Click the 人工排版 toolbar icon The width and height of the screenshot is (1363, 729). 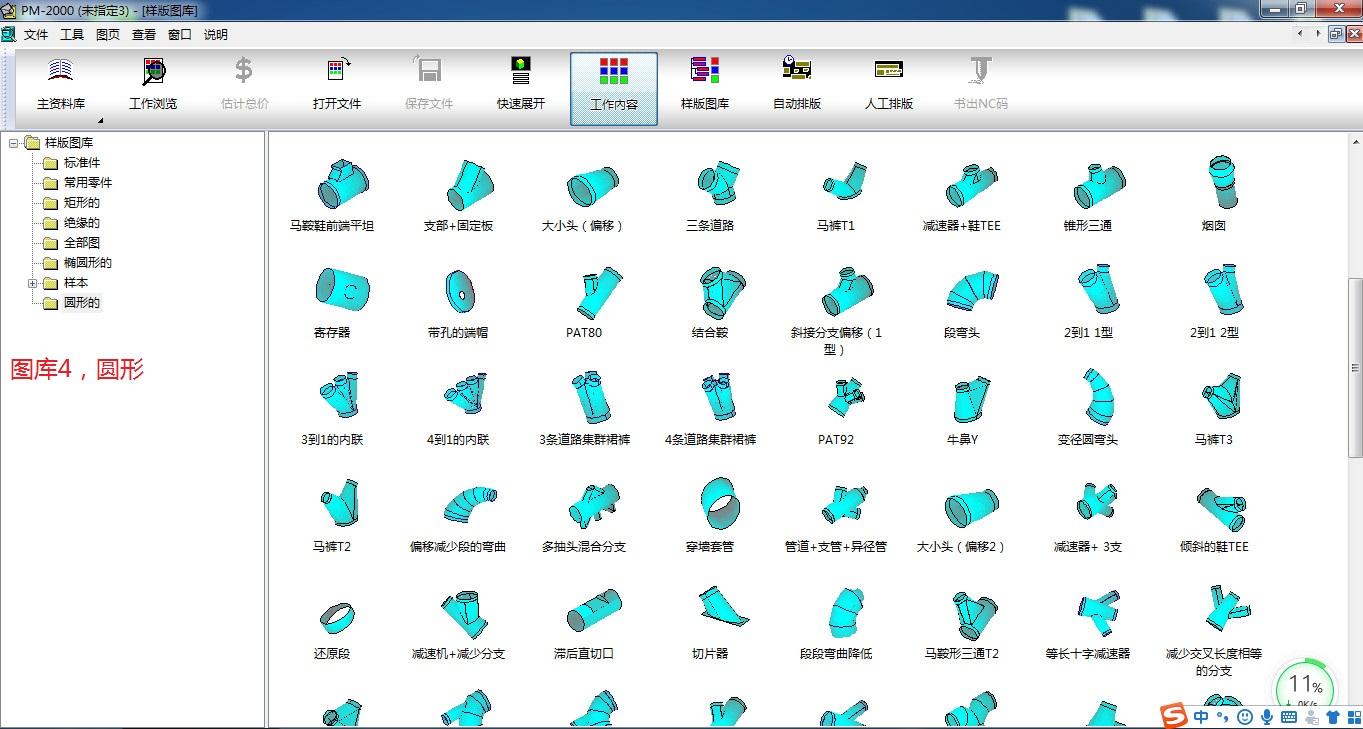point(889,70)
